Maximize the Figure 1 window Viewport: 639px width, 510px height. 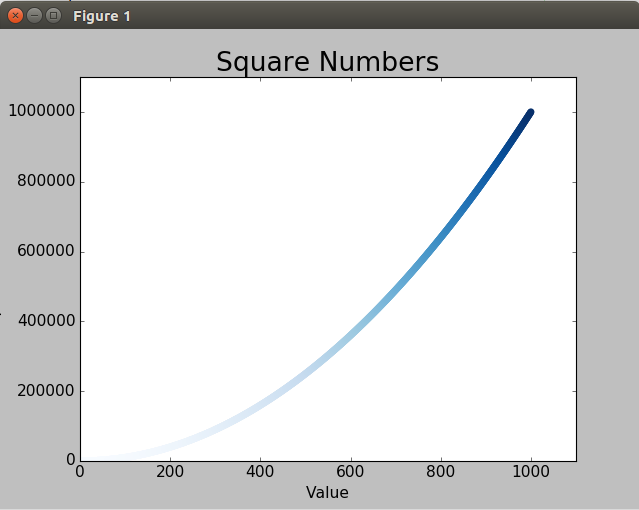click(53, 16)
